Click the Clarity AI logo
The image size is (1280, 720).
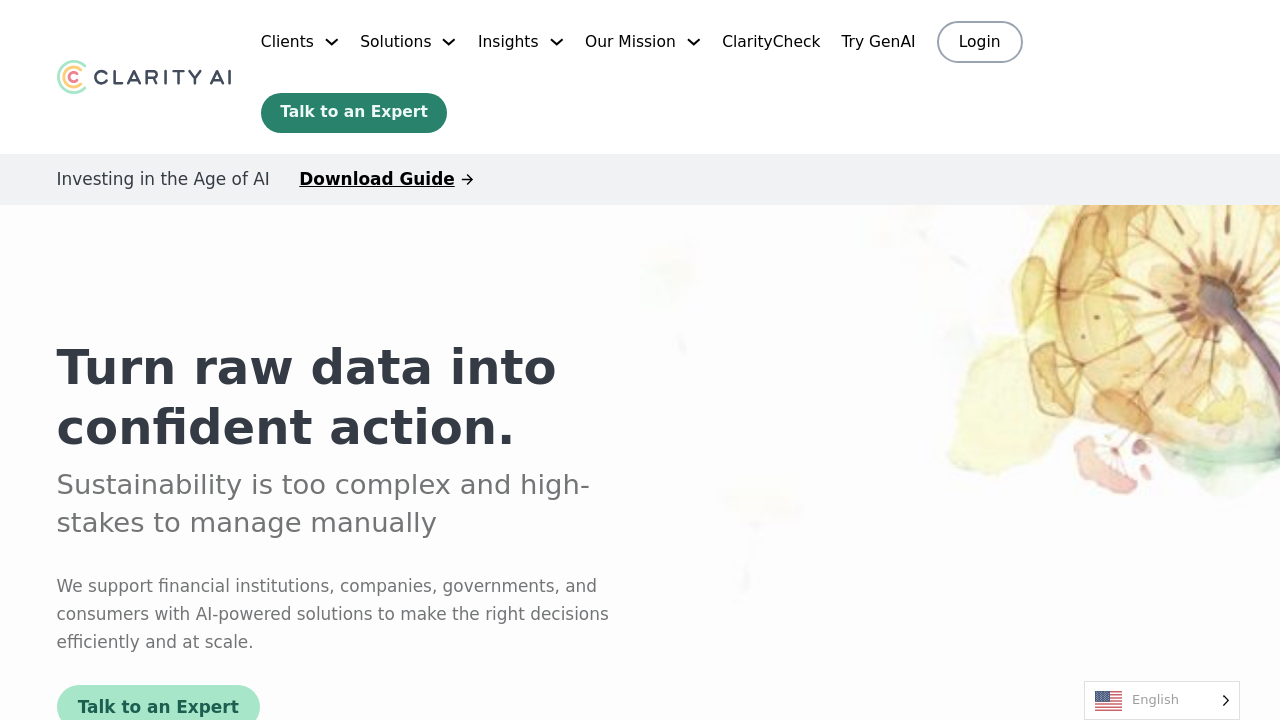[x=144, y=77]
